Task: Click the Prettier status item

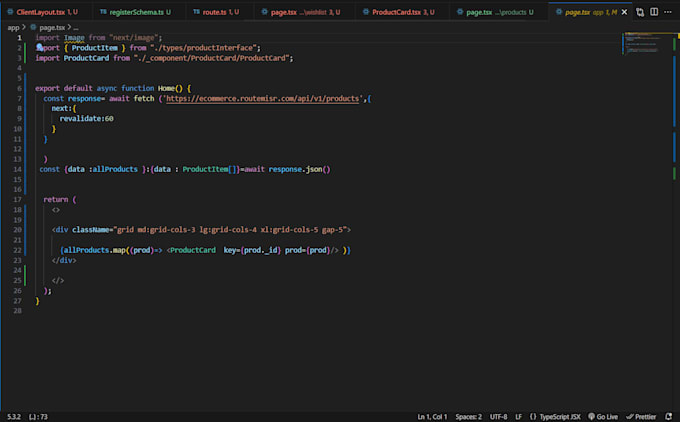Action: 641,417
